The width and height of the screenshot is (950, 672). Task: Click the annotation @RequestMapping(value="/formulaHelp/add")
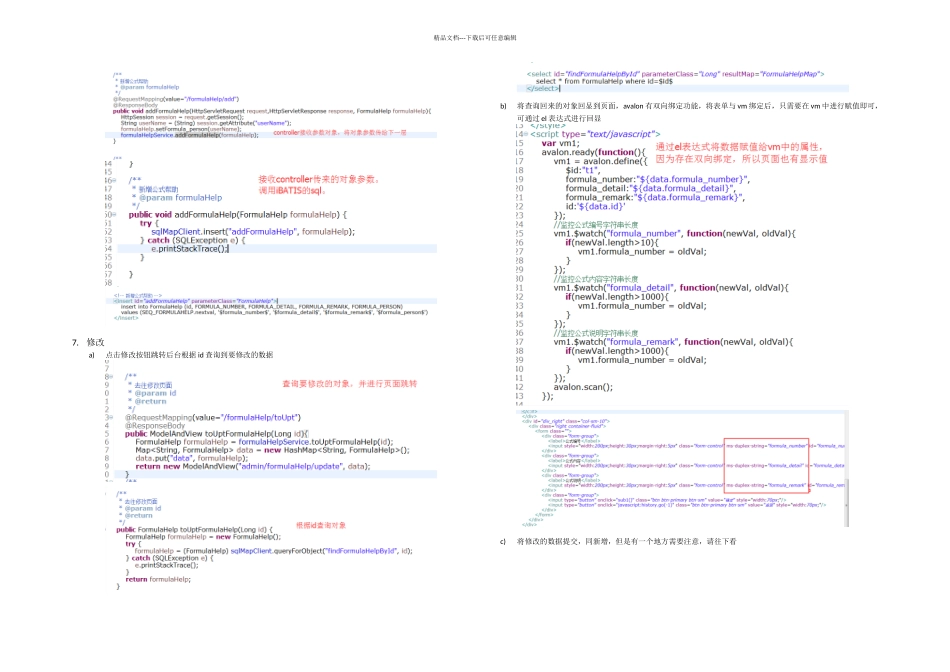point(176,99)
